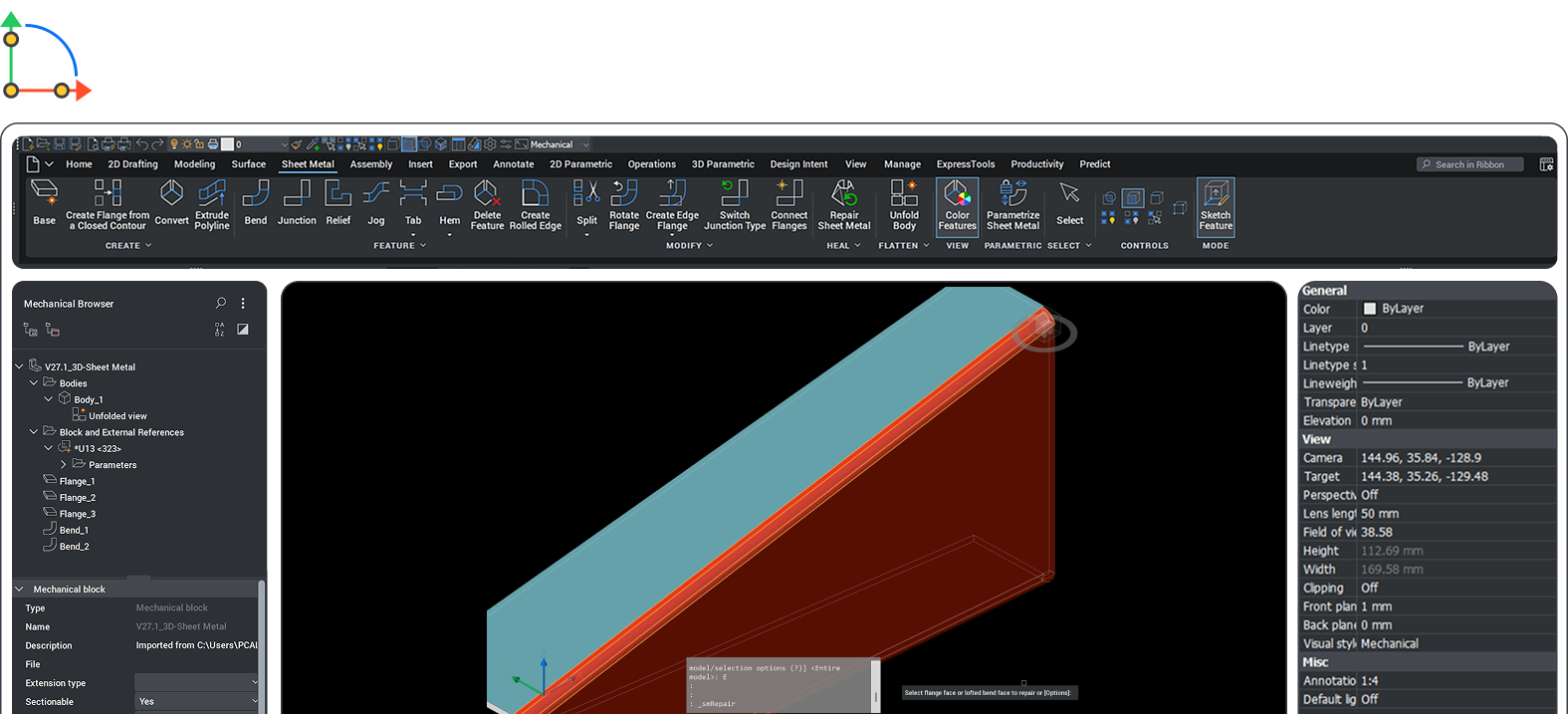
Task: Click the Unfold Body tool
Action: (904, 205)
